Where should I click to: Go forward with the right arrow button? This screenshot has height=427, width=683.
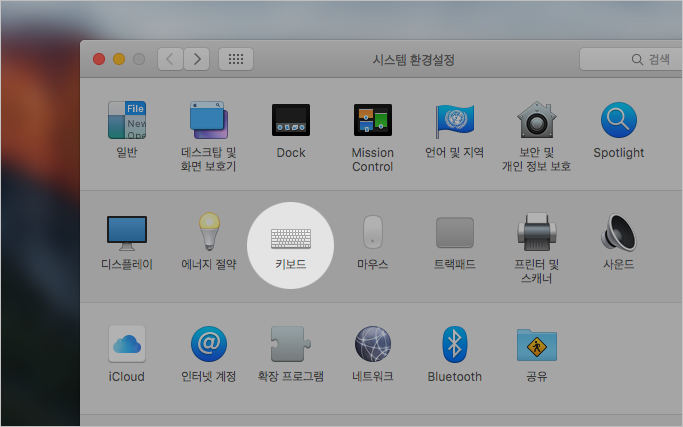197,59
